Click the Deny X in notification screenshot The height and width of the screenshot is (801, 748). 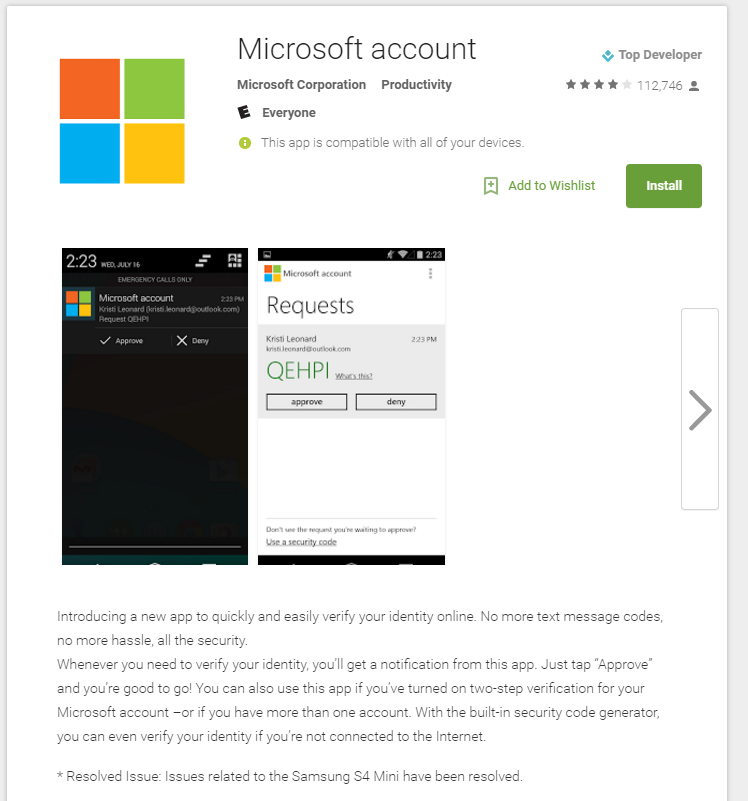[182, 341]
